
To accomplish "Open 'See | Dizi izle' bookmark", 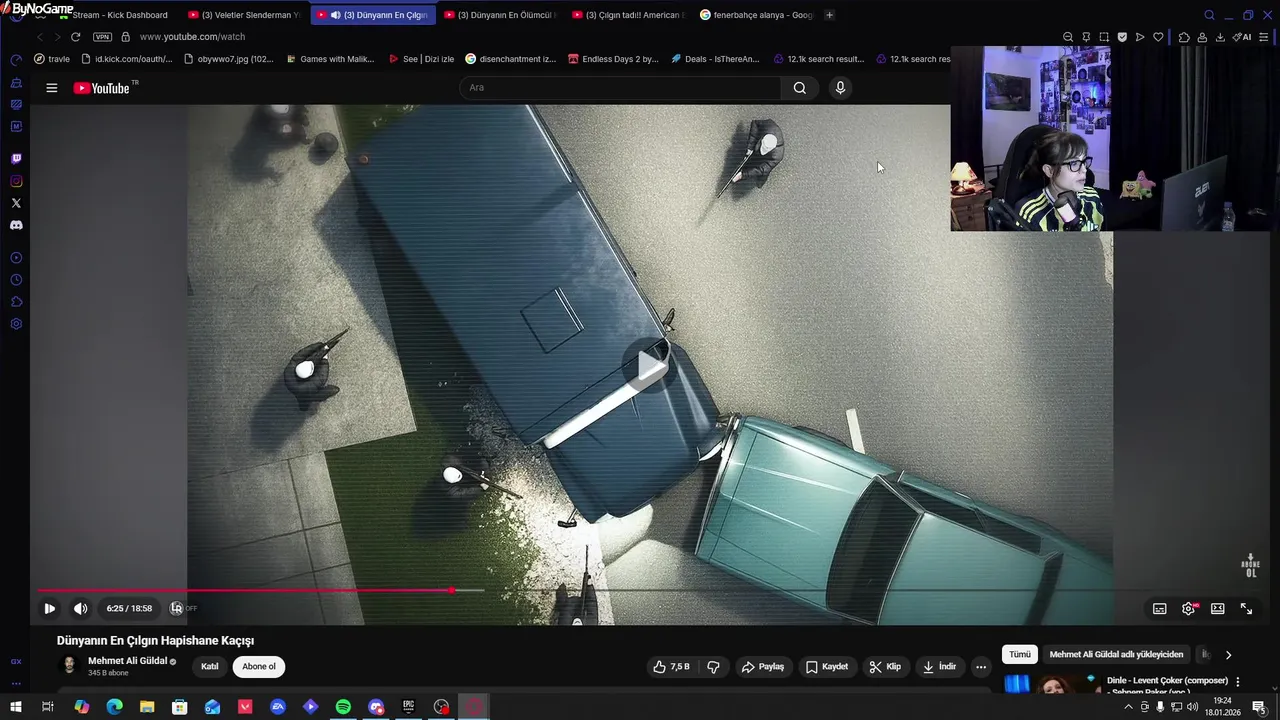I will [421, 59].
